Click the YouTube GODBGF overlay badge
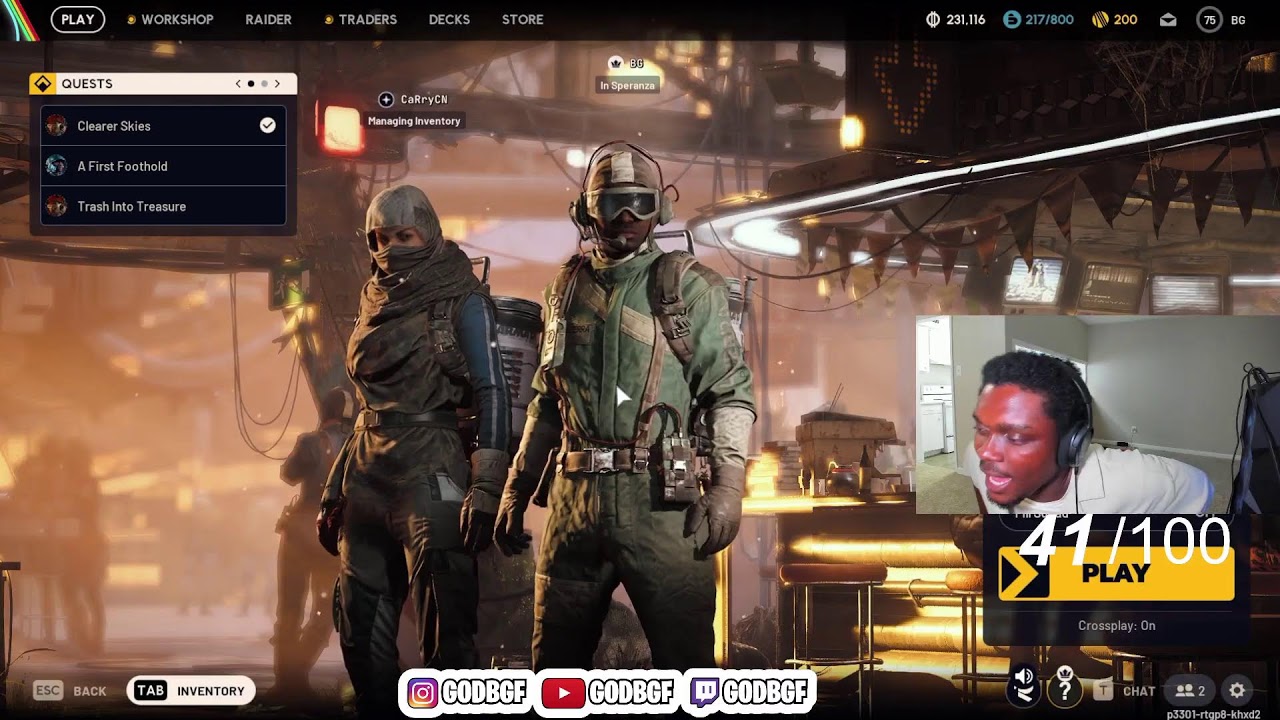The height and width of the screenshot is (720, 1280). coord(608,692)
